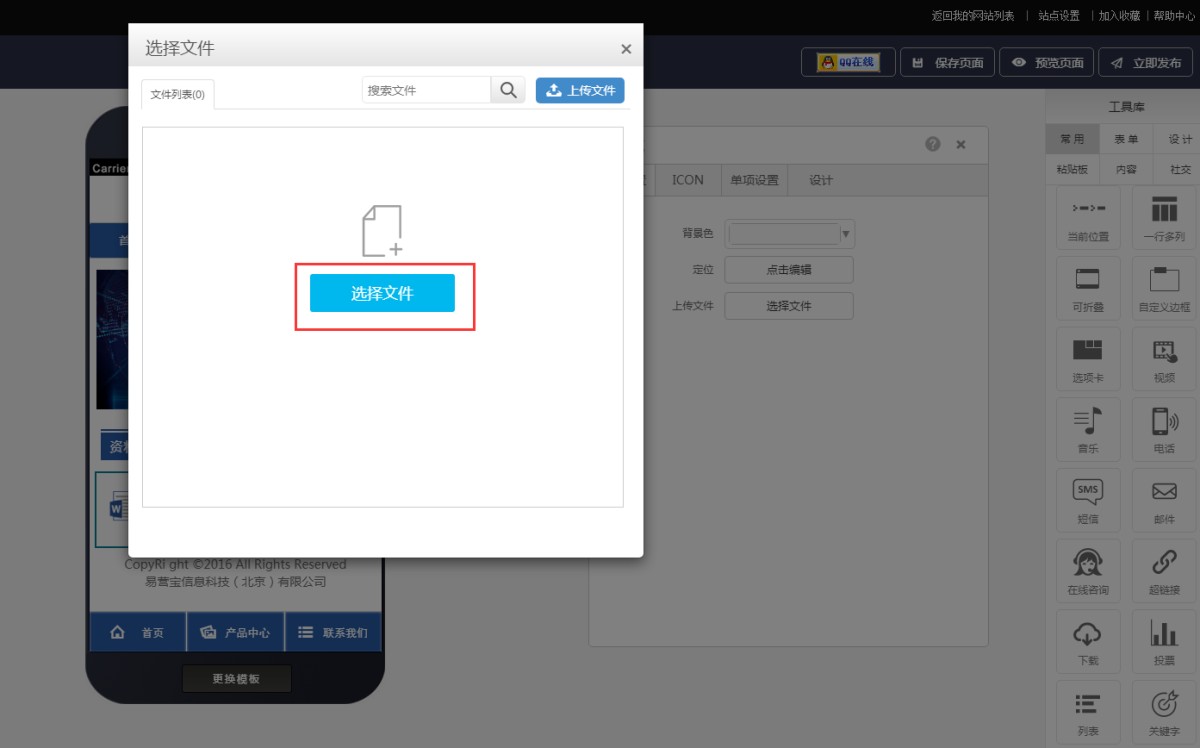Select the 下载 download tool
Viewport: 1200px width, 748px height.
pyautogui.click(x=1088, y=641)
